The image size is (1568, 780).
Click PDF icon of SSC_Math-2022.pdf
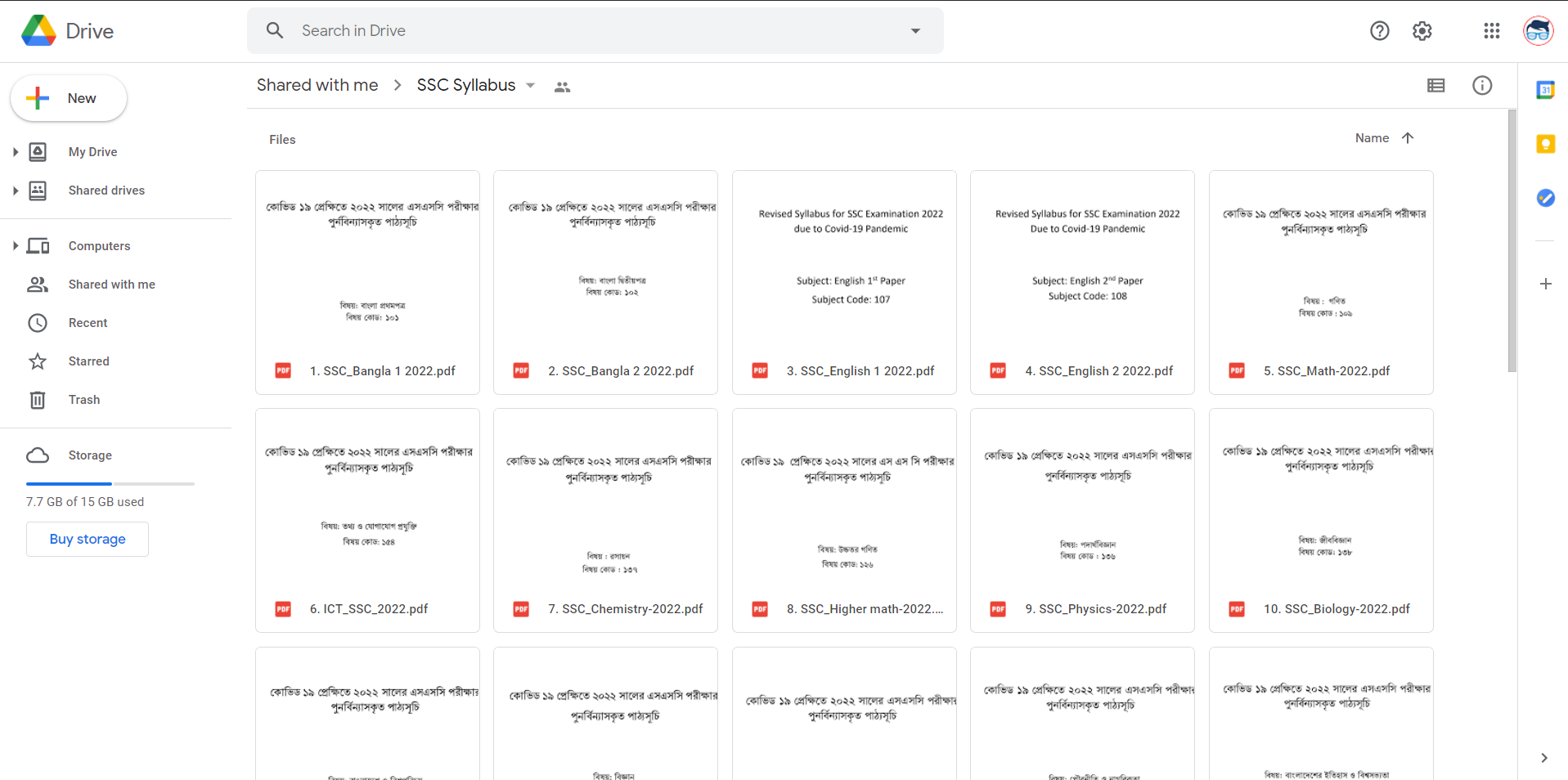(x=1237, y=370)
